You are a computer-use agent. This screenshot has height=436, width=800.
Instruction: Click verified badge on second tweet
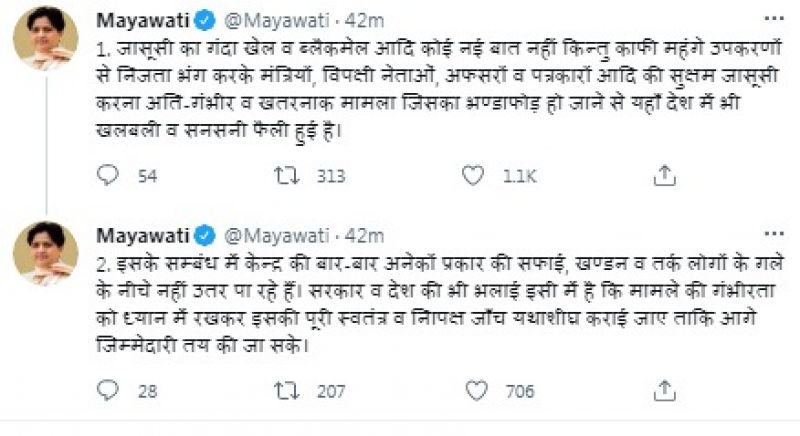(205, 236)
